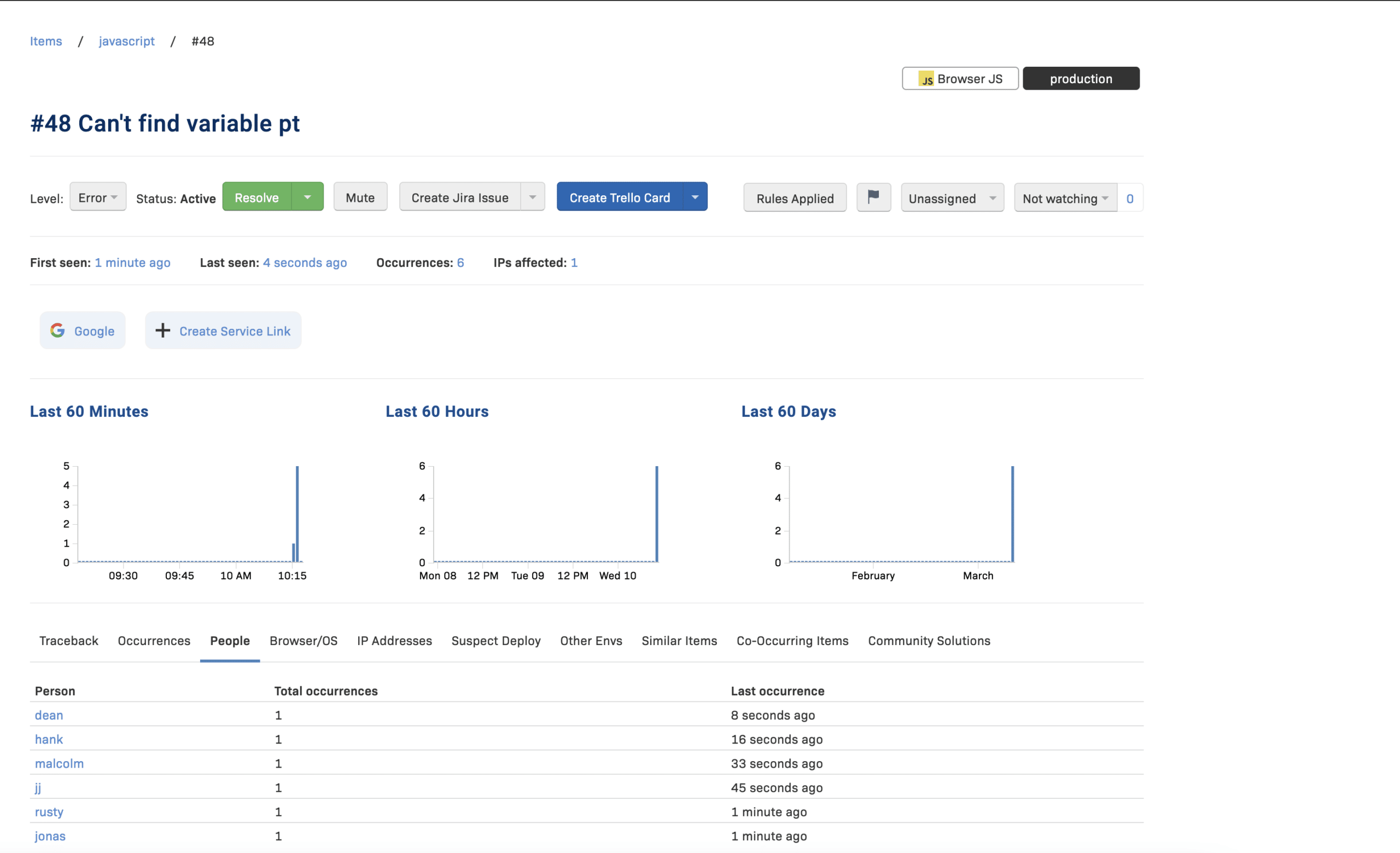Screen dimensions: 1400x853
Task: Toggle the Active status indicator
Action: (197, 197)
